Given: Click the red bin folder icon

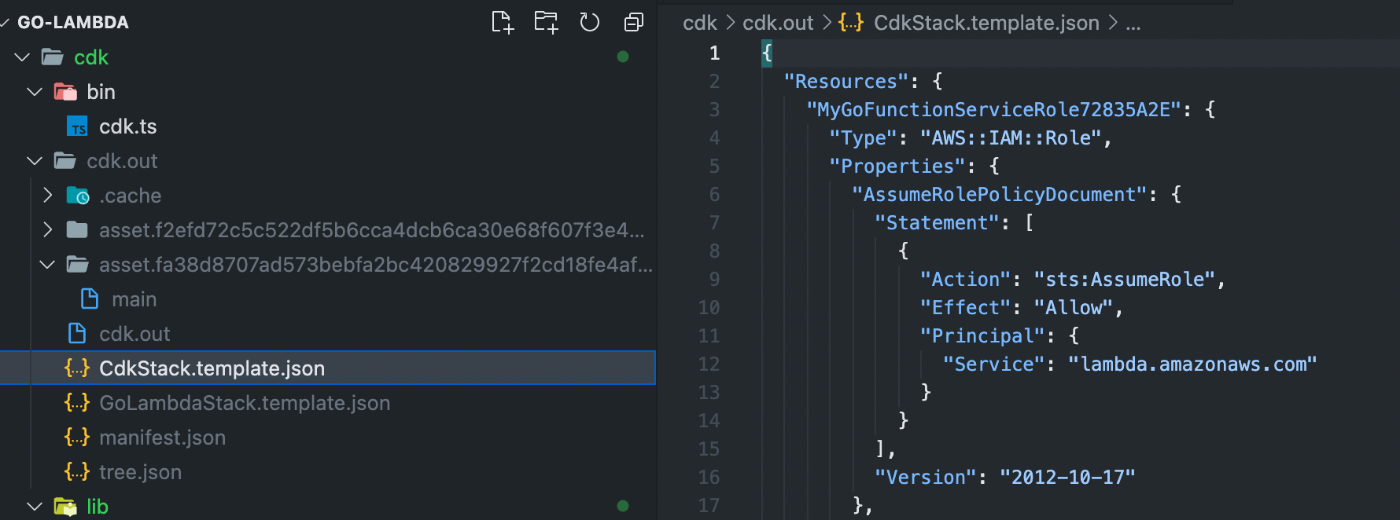Looking at the screenshot, I should (x=65, y=92).
